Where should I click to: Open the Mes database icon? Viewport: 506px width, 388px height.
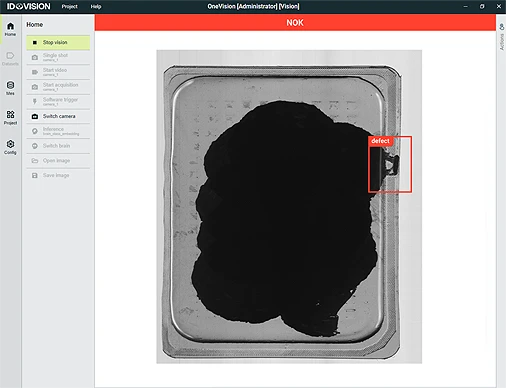pos(10,85)
